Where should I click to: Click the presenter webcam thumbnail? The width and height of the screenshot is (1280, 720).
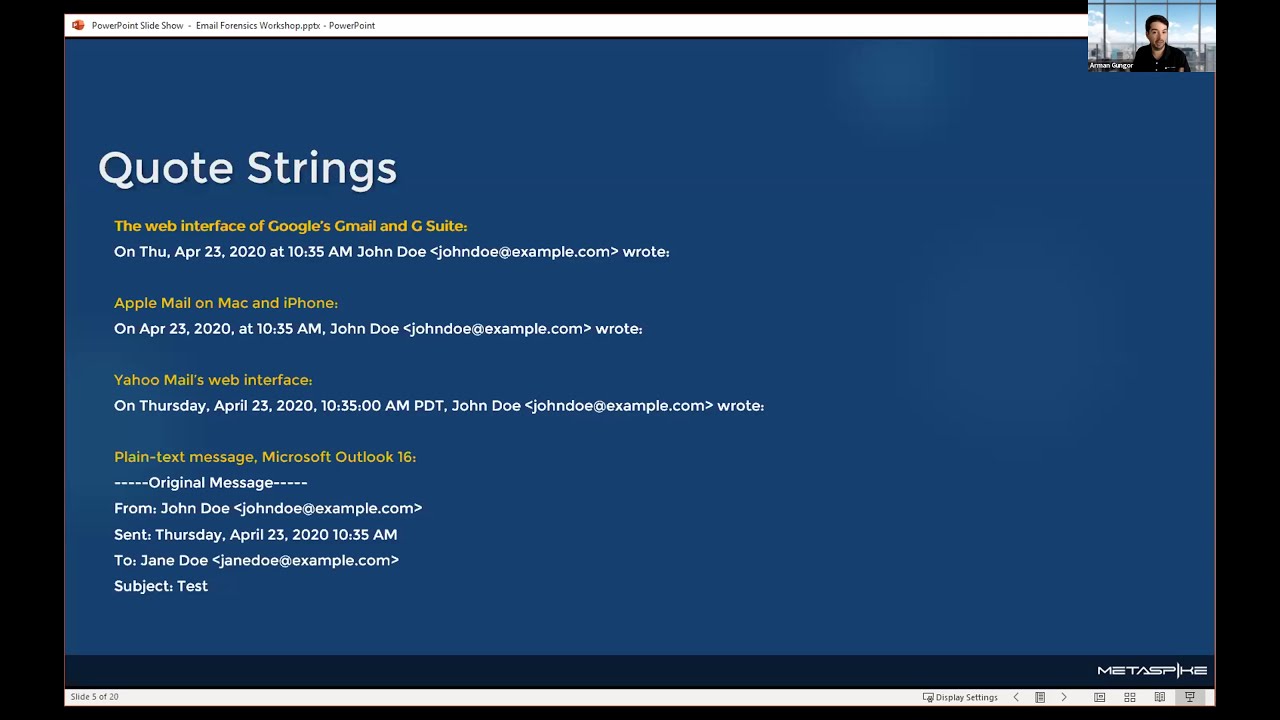pos(1151,36)
